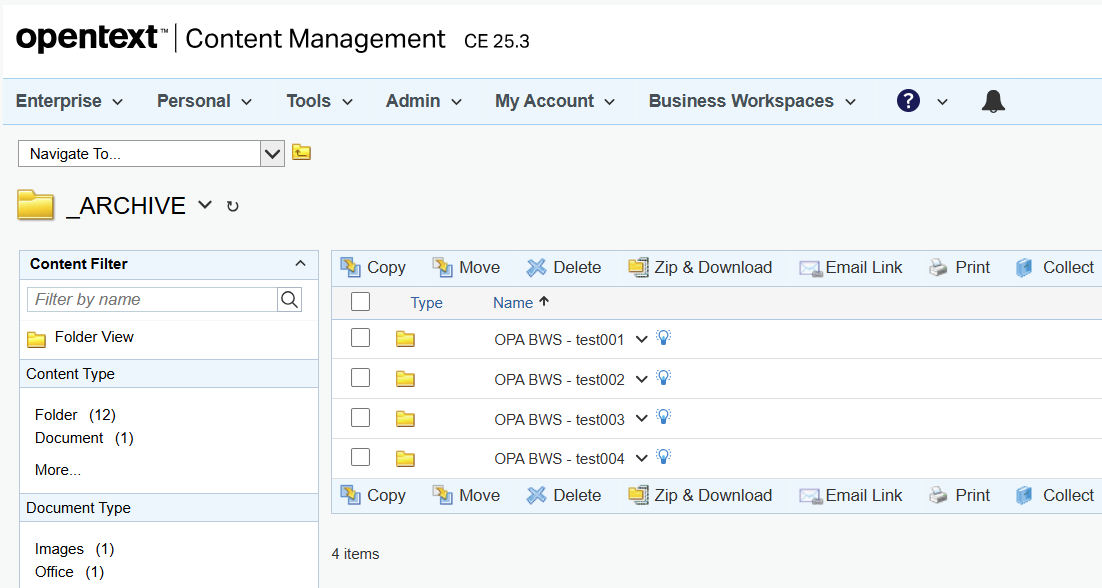The height and width of the screenshot is (588, 1102).
Task: Open the Personal menu
Action: tap(205, 101)
